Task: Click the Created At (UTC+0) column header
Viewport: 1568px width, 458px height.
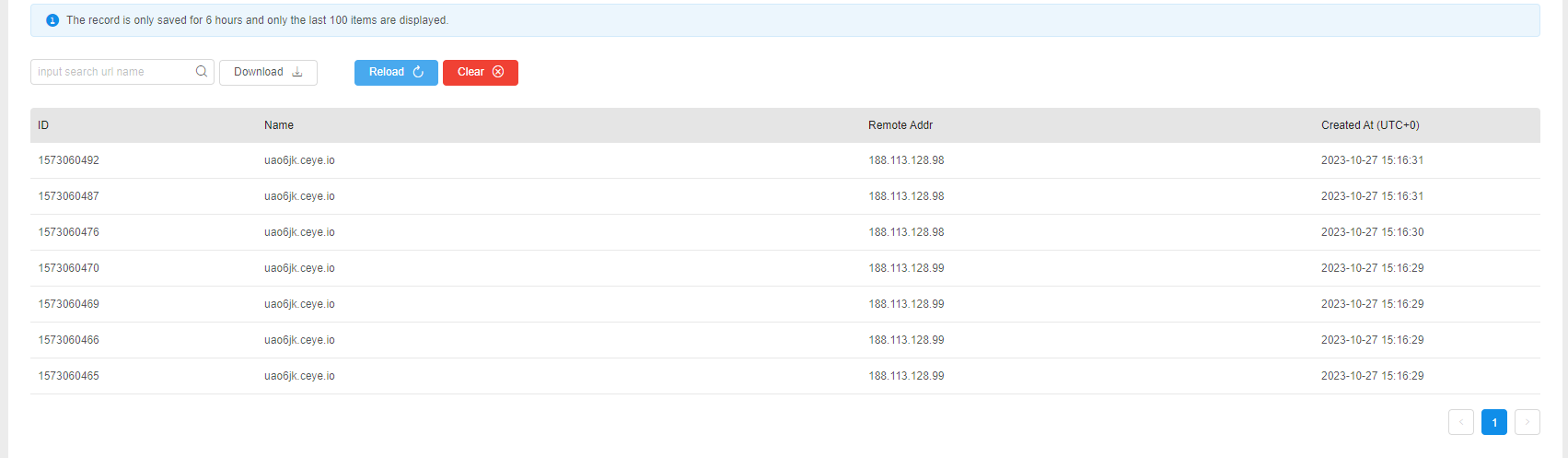Action: (x=1369, y=125)
